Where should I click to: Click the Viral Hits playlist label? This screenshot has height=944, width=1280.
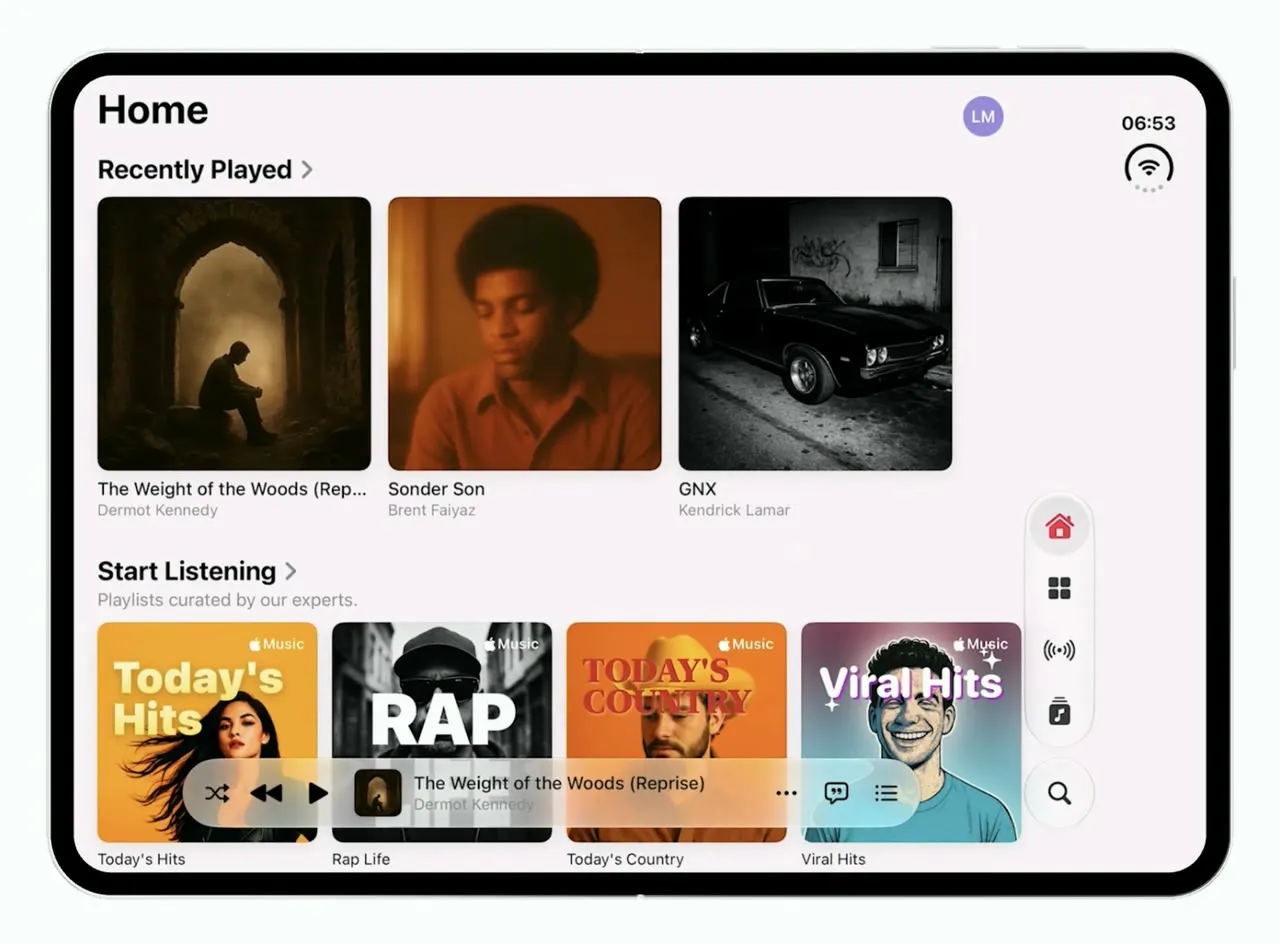(833, 859)
